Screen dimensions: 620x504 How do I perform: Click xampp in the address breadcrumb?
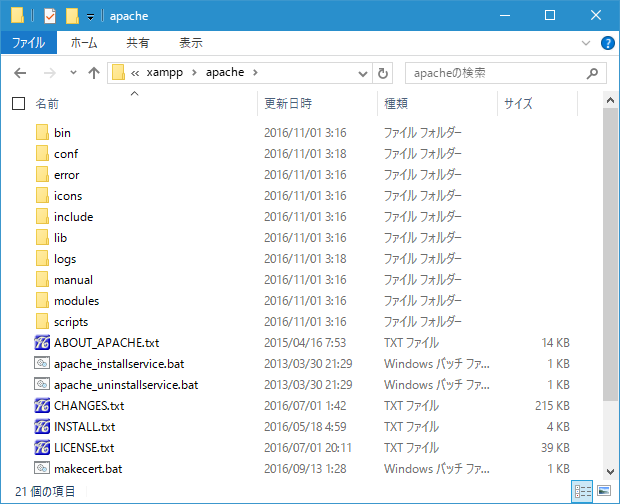164,72
